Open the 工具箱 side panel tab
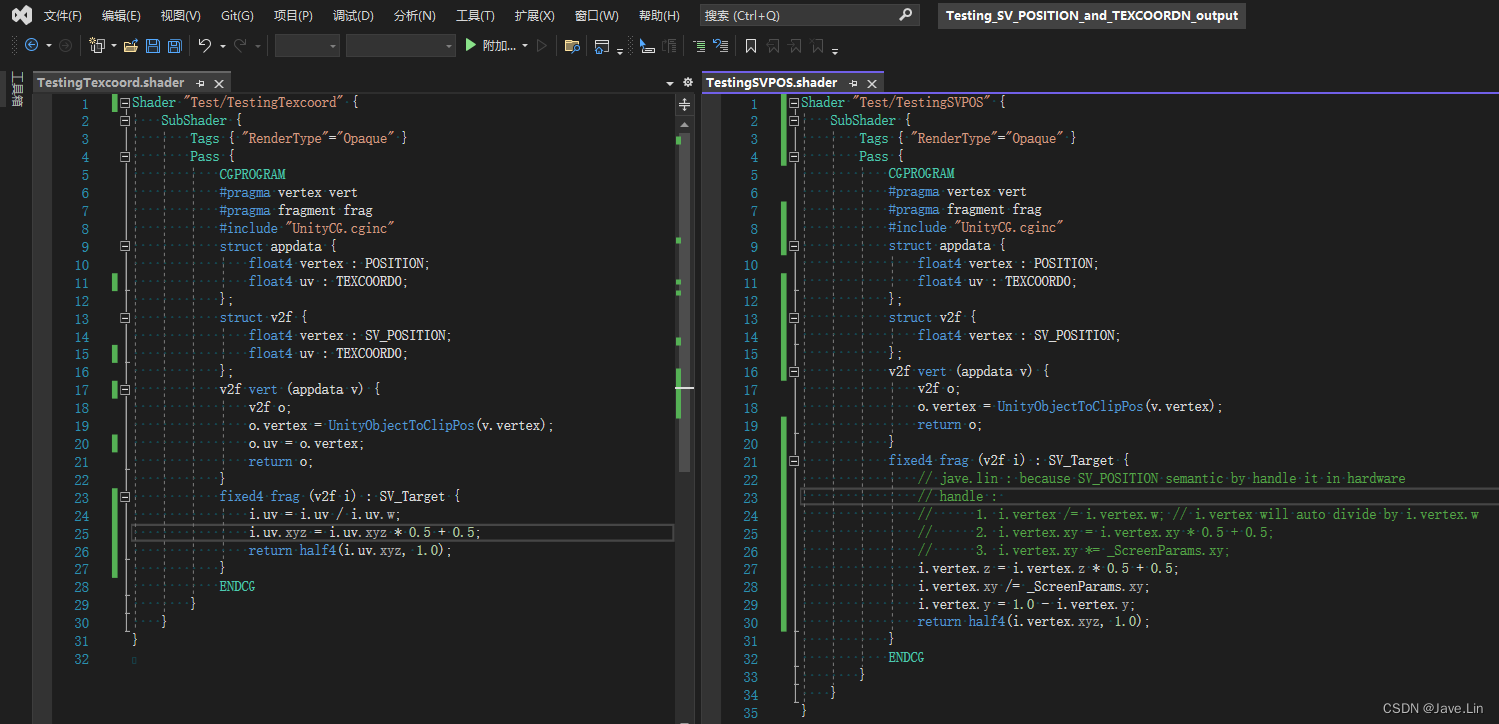Viewport: 1499px width, 724px height. 16,89
